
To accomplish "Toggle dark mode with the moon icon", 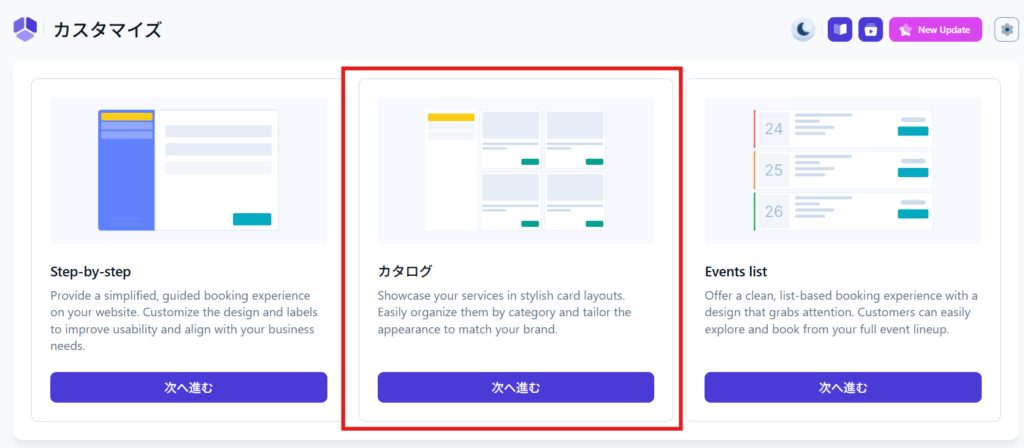I will click(803, 30).
